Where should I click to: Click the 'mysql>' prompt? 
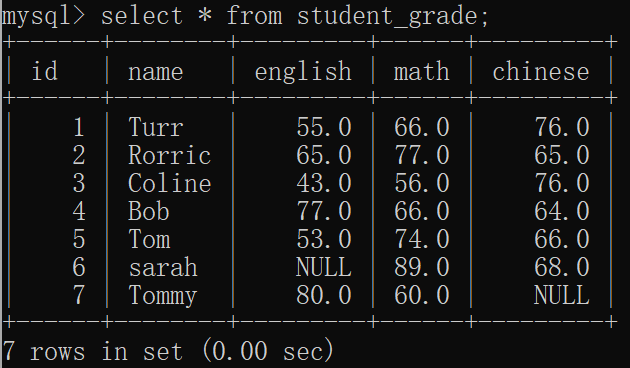(x=43, y=17)
